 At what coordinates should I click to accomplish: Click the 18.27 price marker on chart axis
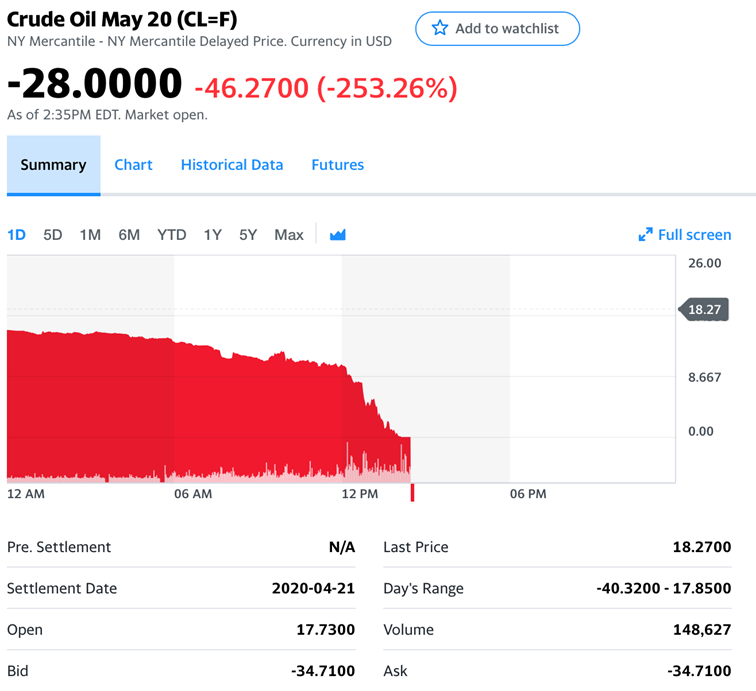(x=704, y=310)
